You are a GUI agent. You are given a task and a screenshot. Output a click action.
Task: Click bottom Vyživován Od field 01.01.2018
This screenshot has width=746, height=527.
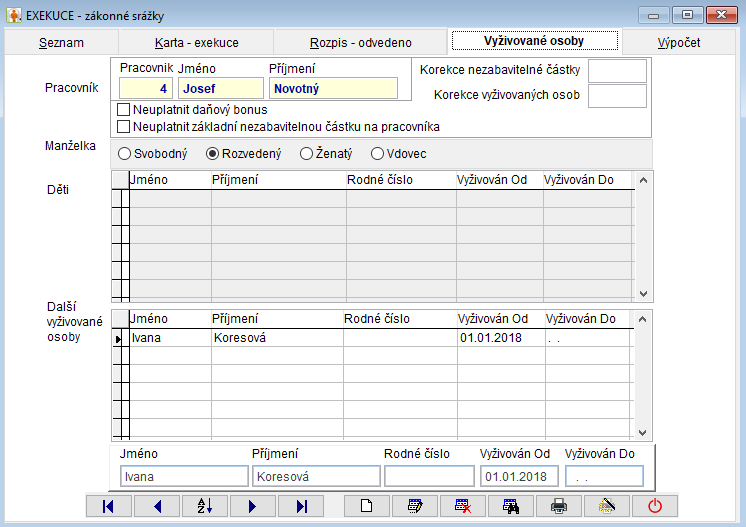click(x=519, y=476)
